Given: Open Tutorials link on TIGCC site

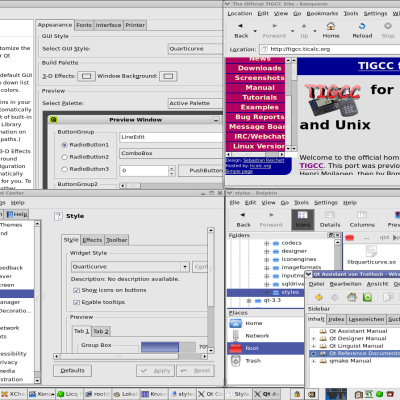Looking at the screenshot, I should [259, 97].
